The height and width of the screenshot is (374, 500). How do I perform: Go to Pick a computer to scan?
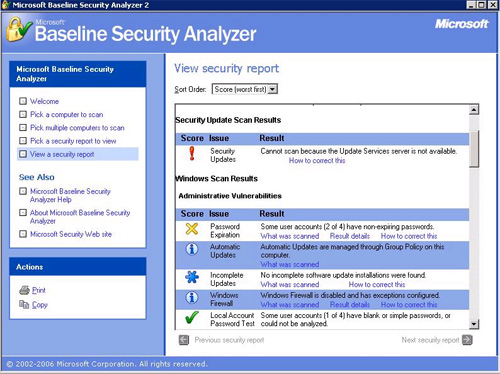(67, 115)
